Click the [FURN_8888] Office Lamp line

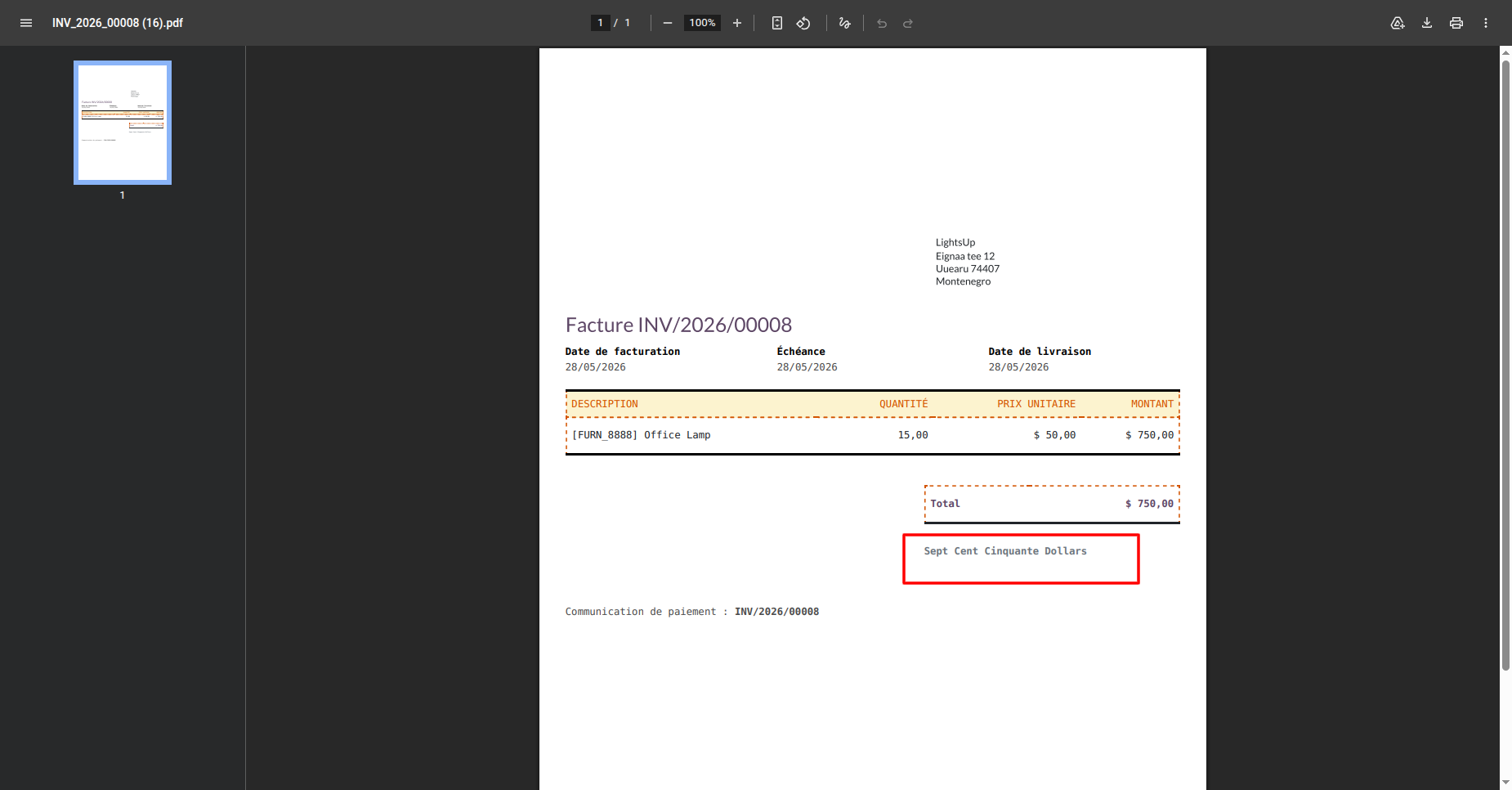click(x=641, y=435)
